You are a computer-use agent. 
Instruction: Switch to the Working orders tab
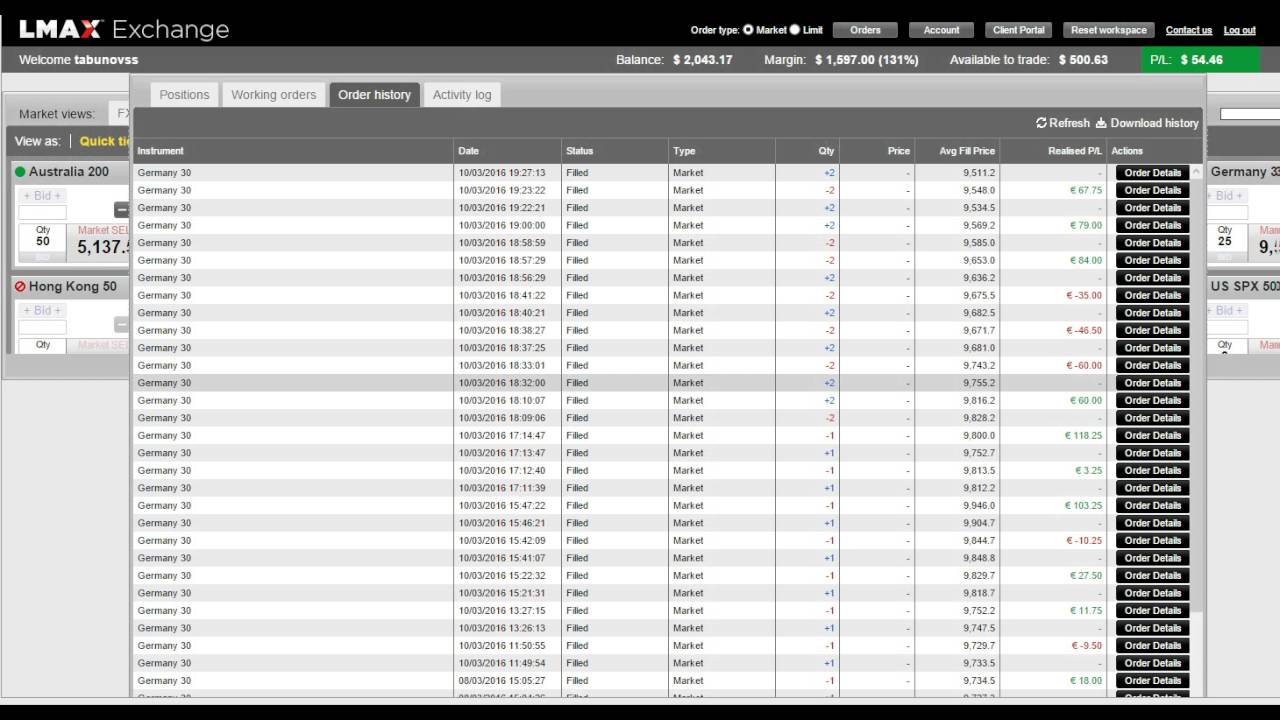273,95
